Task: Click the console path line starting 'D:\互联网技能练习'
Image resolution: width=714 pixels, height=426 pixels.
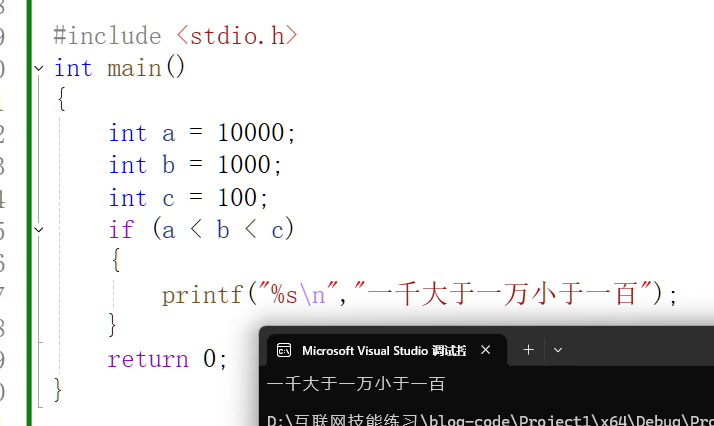Action: point(490,419)
